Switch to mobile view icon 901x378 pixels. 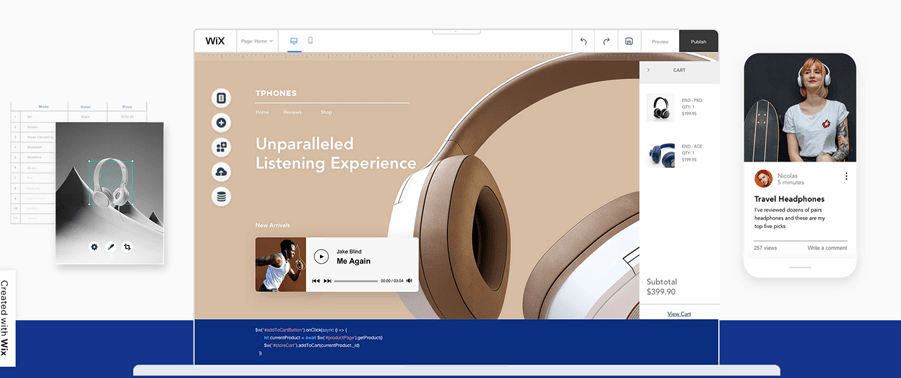pyautogui.click(x=310, y=41)
